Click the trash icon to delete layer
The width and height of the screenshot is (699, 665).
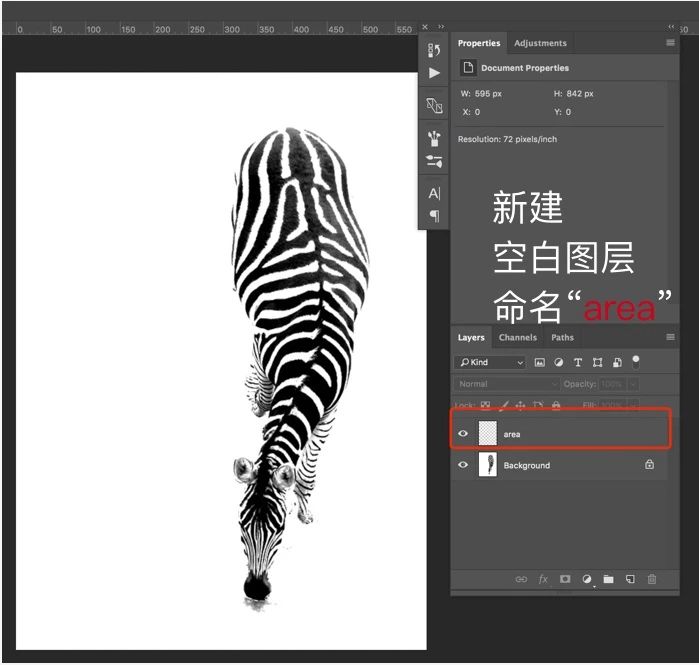652,579
